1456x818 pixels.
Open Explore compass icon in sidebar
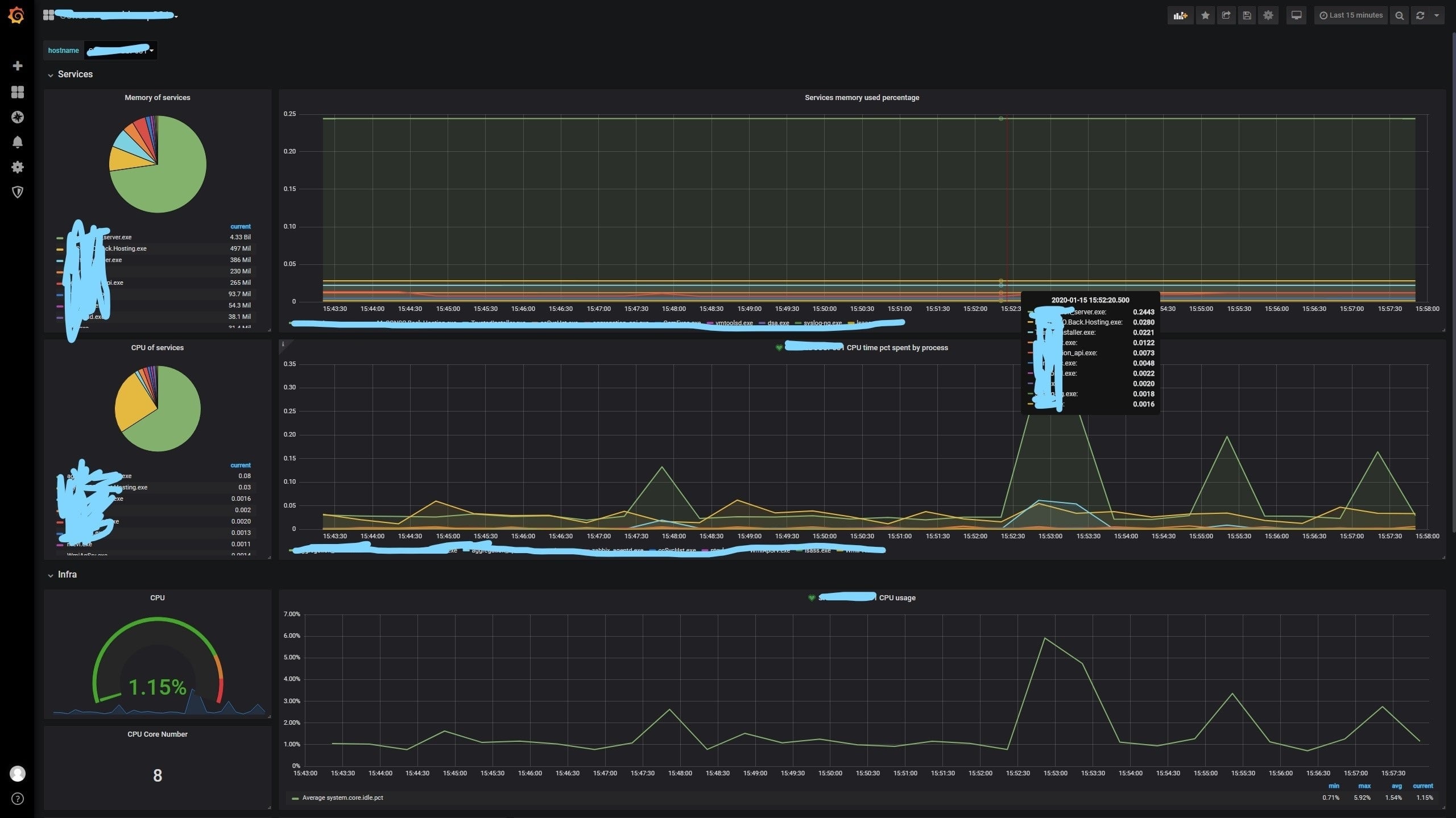(18, 117)
